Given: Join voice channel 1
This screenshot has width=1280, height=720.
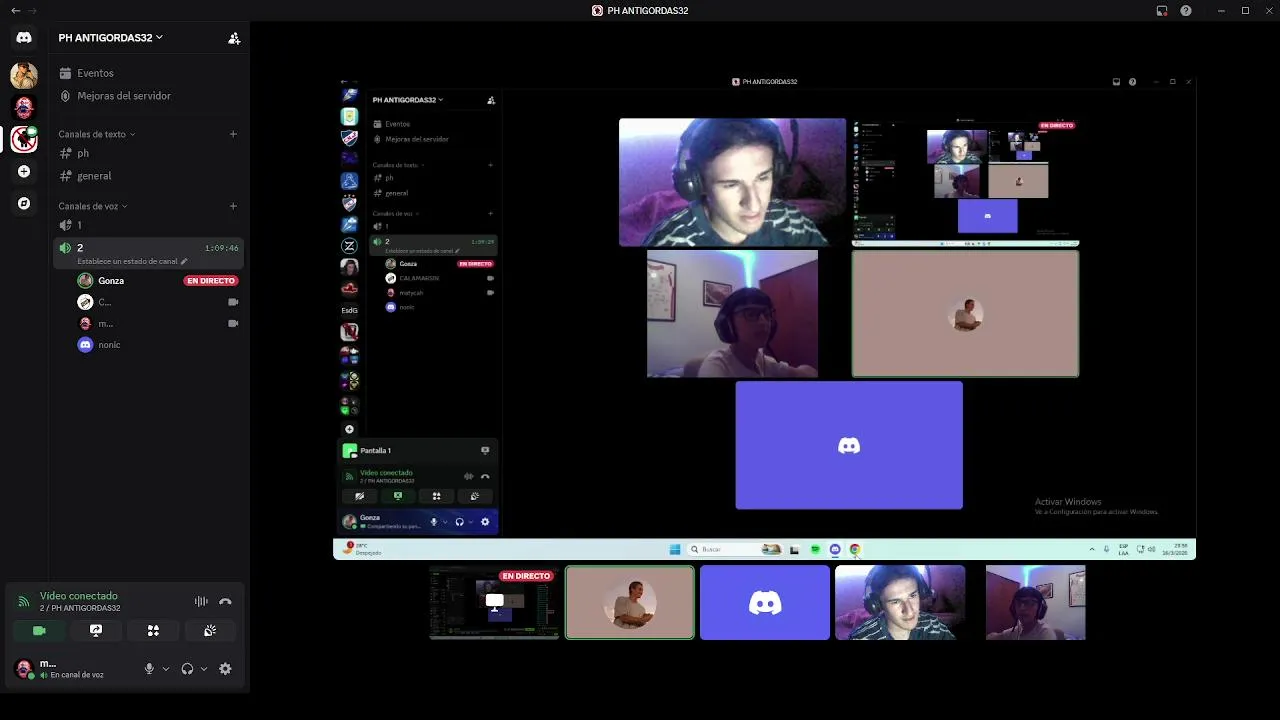Looking at the screenshot, I should (148, 225).
